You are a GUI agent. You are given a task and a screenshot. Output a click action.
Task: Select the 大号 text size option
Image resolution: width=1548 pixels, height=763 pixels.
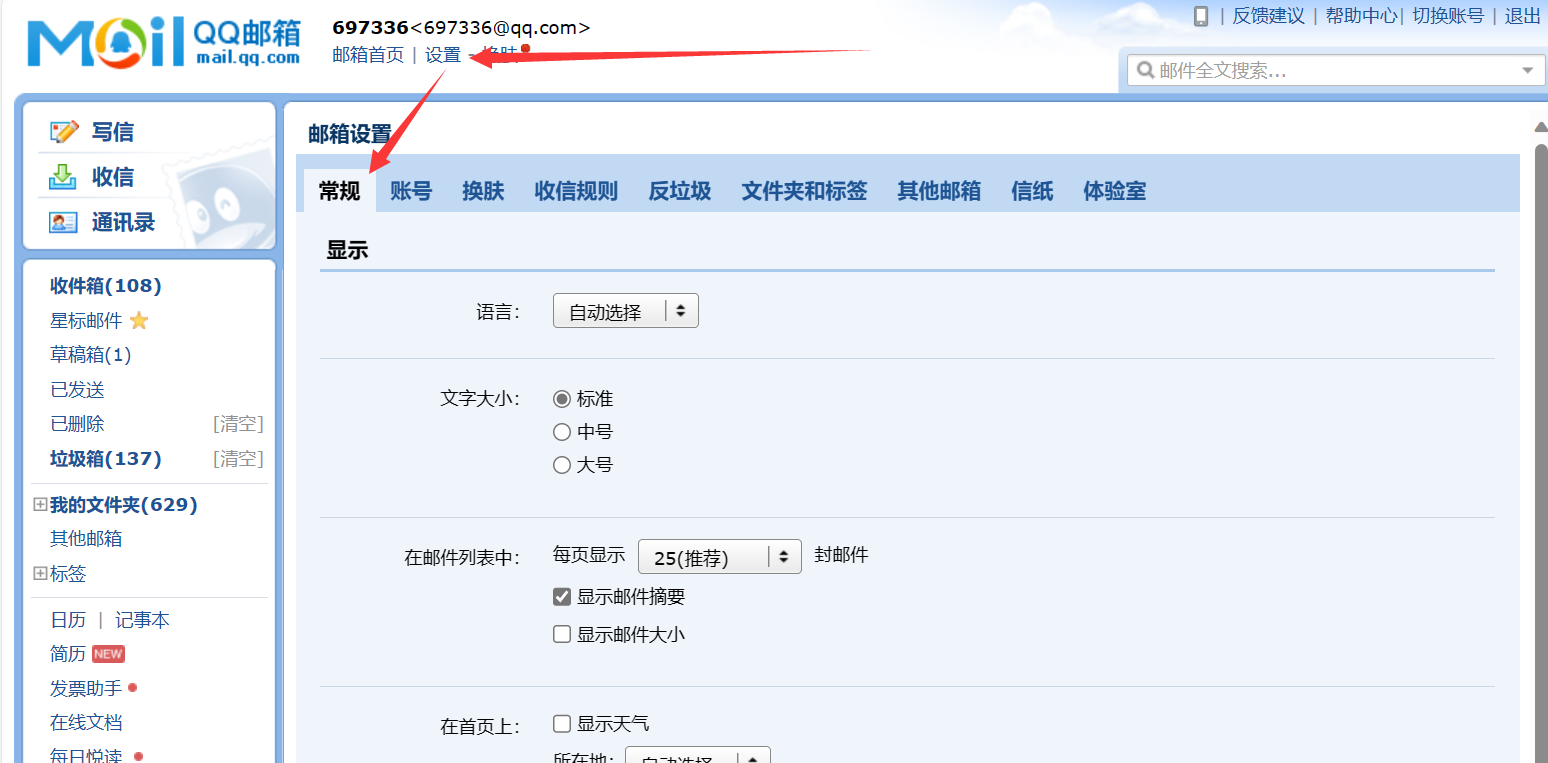click(x=562, y=465)
